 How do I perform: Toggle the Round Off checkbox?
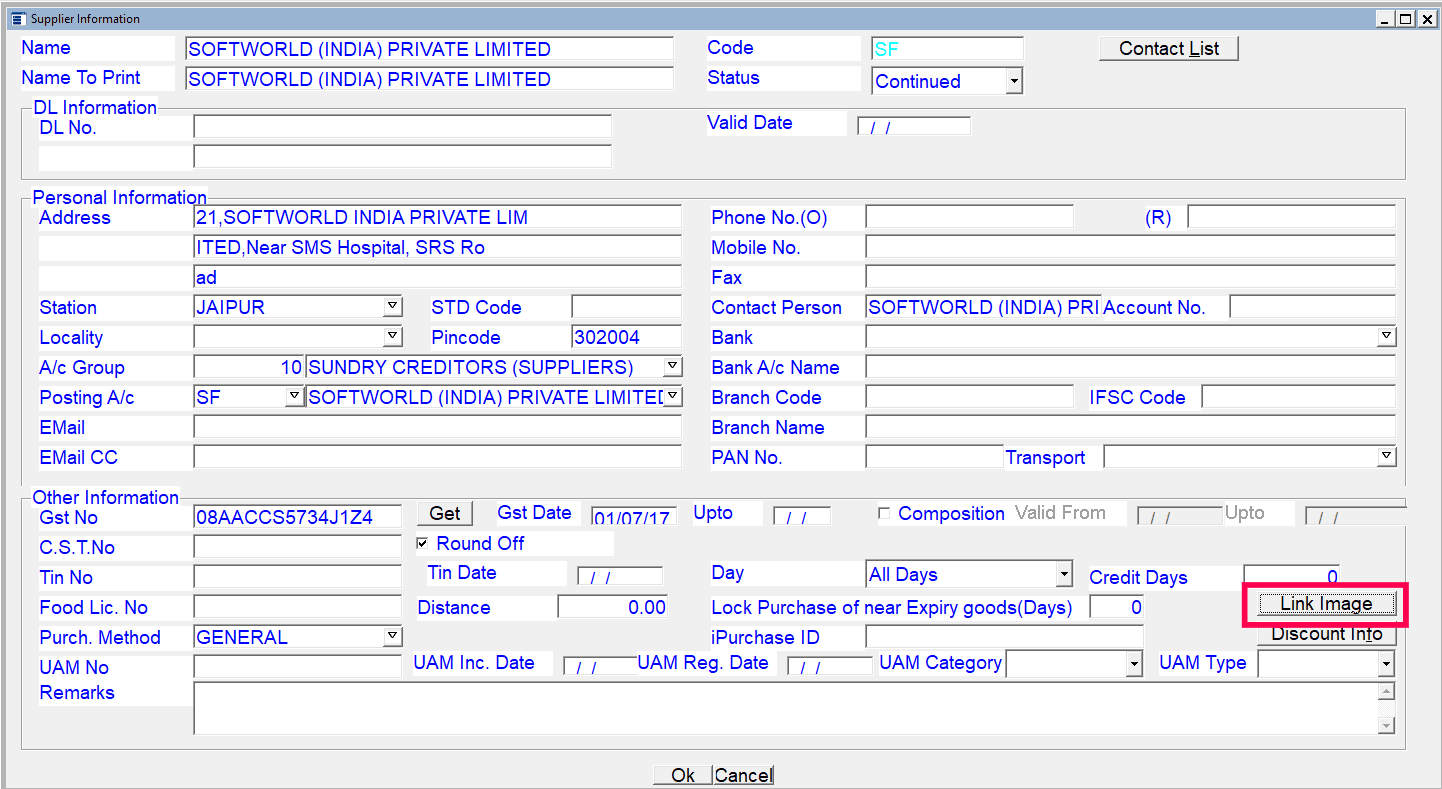point(423,544)
